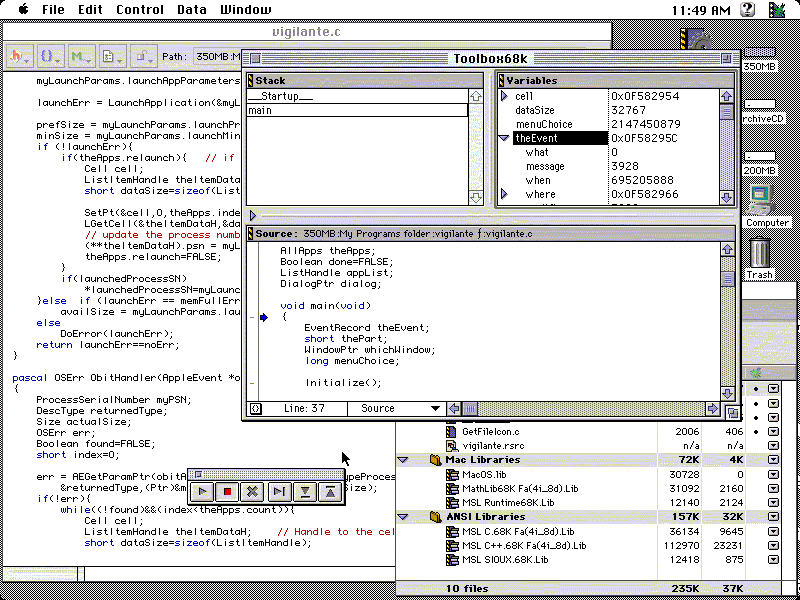Collapse theEvent variable disclosure triangle
Screen dimensions: 800x600
504,139
